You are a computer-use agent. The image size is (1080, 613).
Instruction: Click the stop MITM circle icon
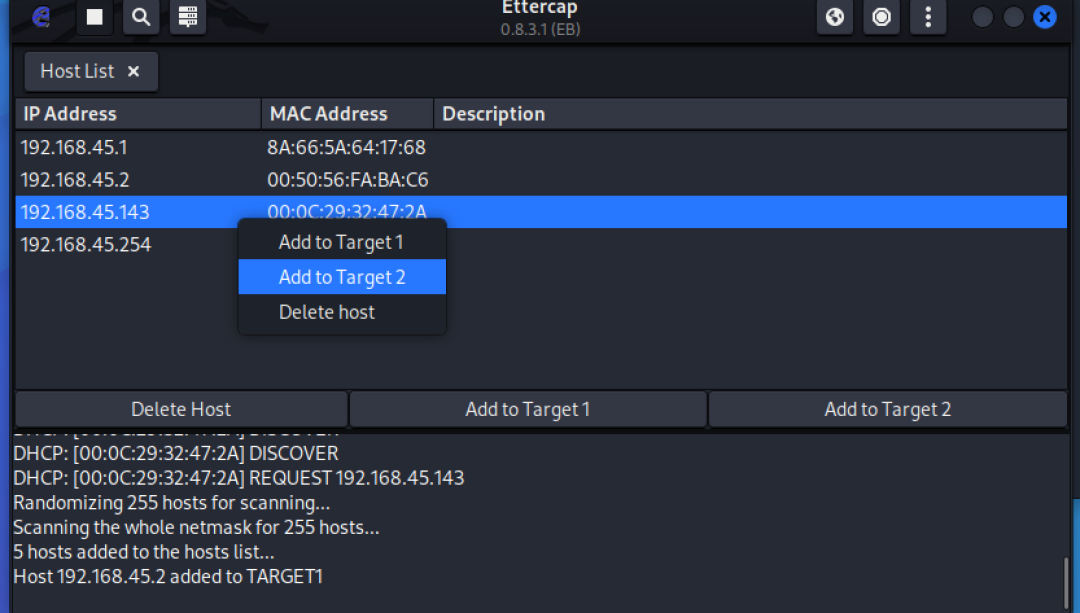(881, 16)
